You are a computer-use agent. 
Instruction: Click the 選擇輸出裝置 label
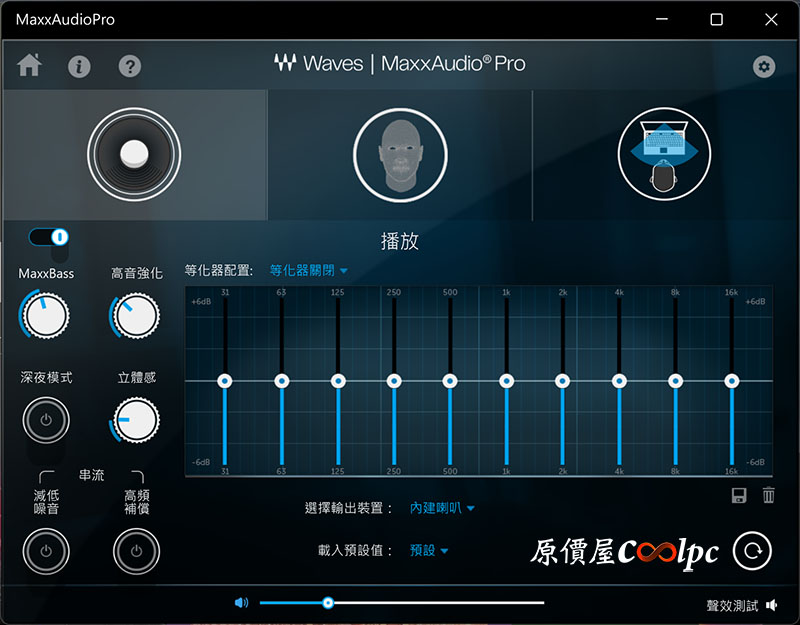tap(349, 508)
